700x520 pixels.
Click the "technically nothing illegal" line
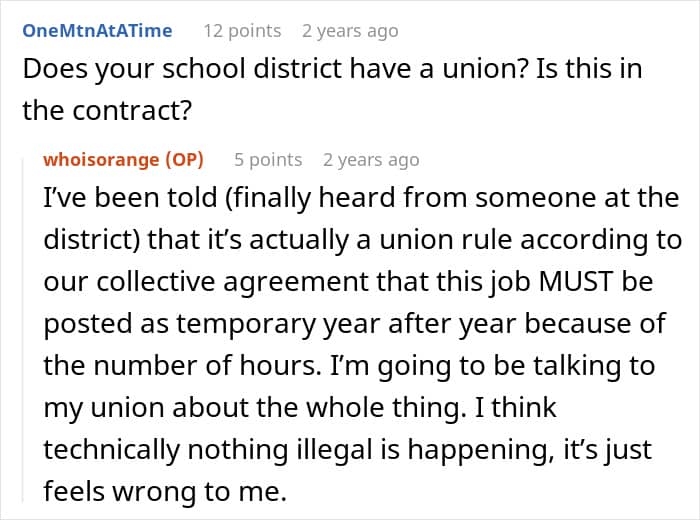tap(348, 449)
